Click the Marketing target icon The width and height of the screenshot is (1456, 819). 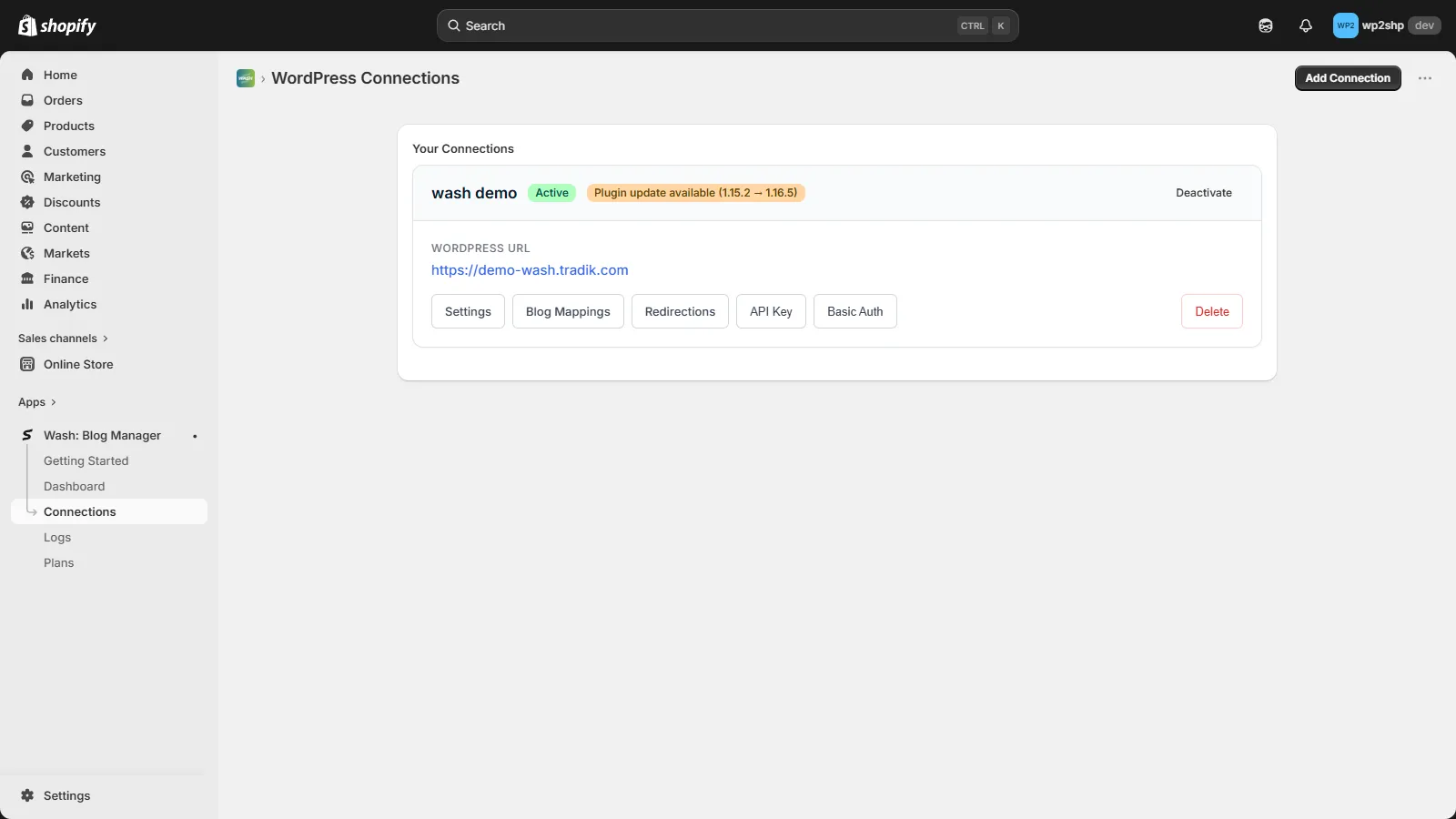coord(27,177)
